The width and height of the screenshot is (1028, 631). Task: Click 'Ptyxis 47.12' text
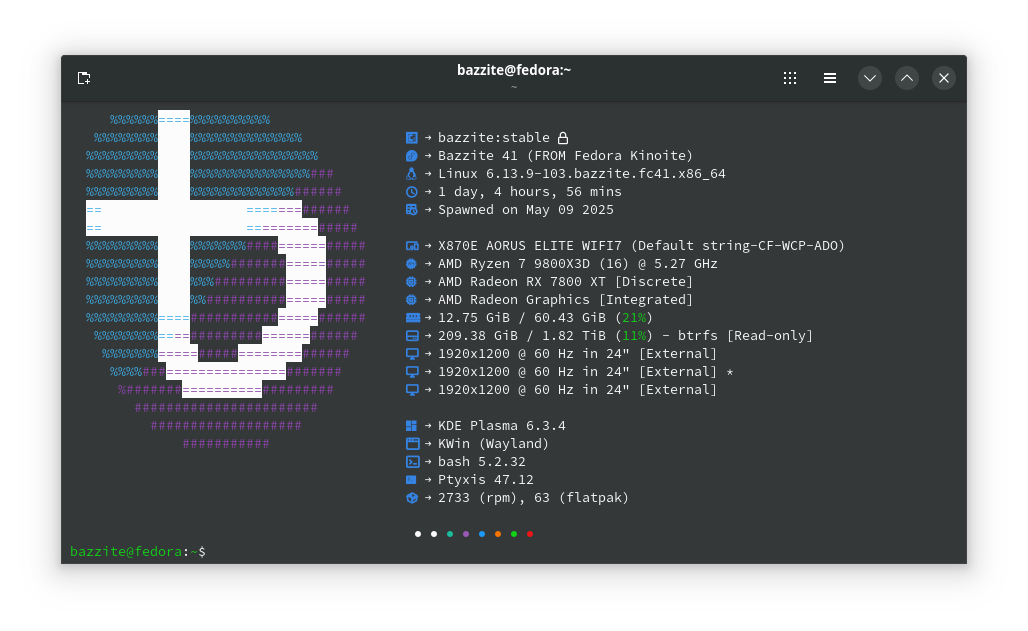click(x=486, y=479)
